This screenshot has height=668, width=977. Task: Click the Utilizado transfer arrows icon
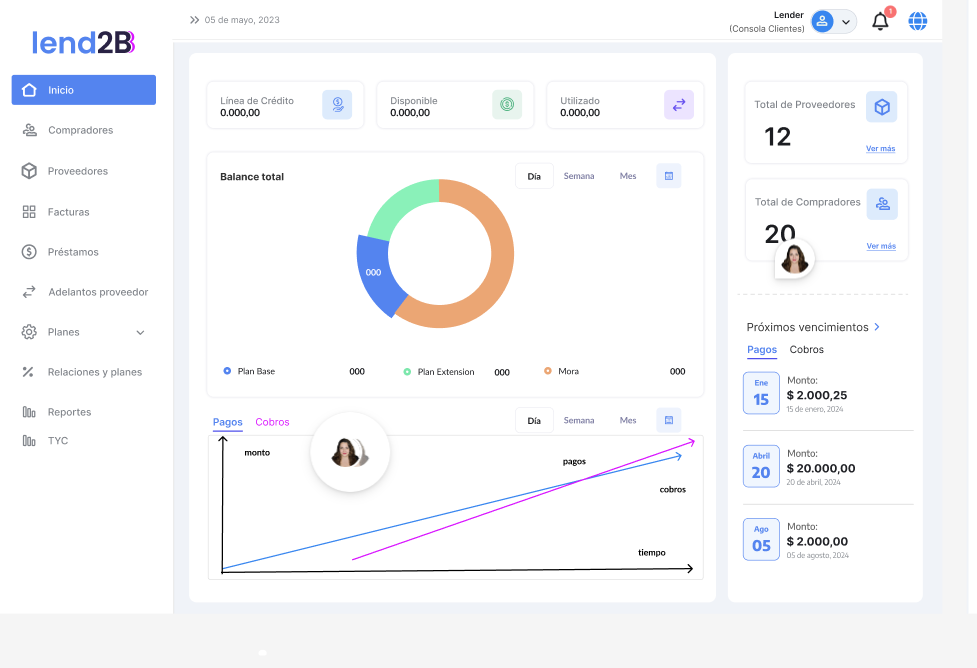tap(678, 105)
